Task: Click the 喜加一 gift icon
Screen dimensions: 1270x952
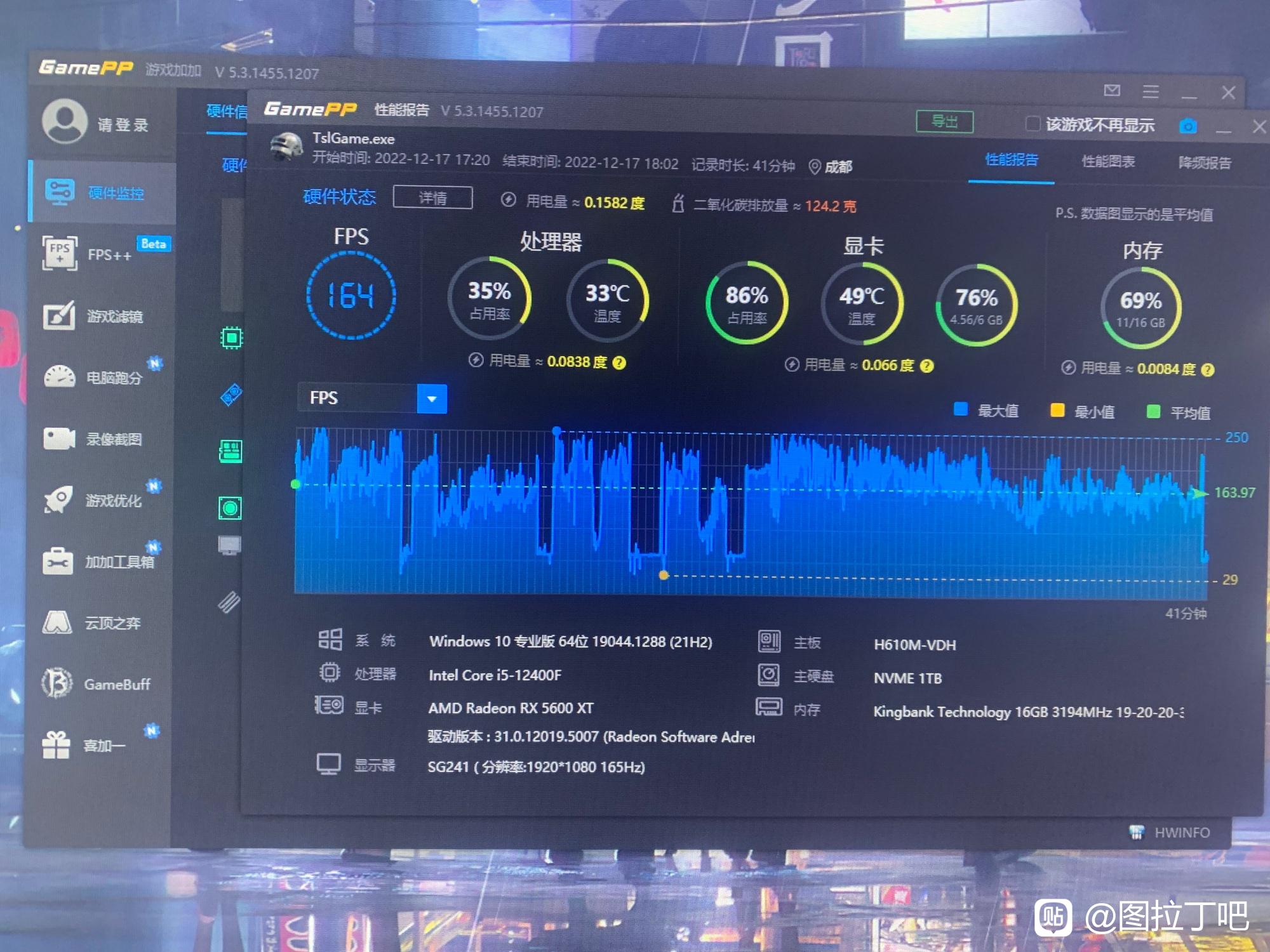Action: tap(57, 744)
